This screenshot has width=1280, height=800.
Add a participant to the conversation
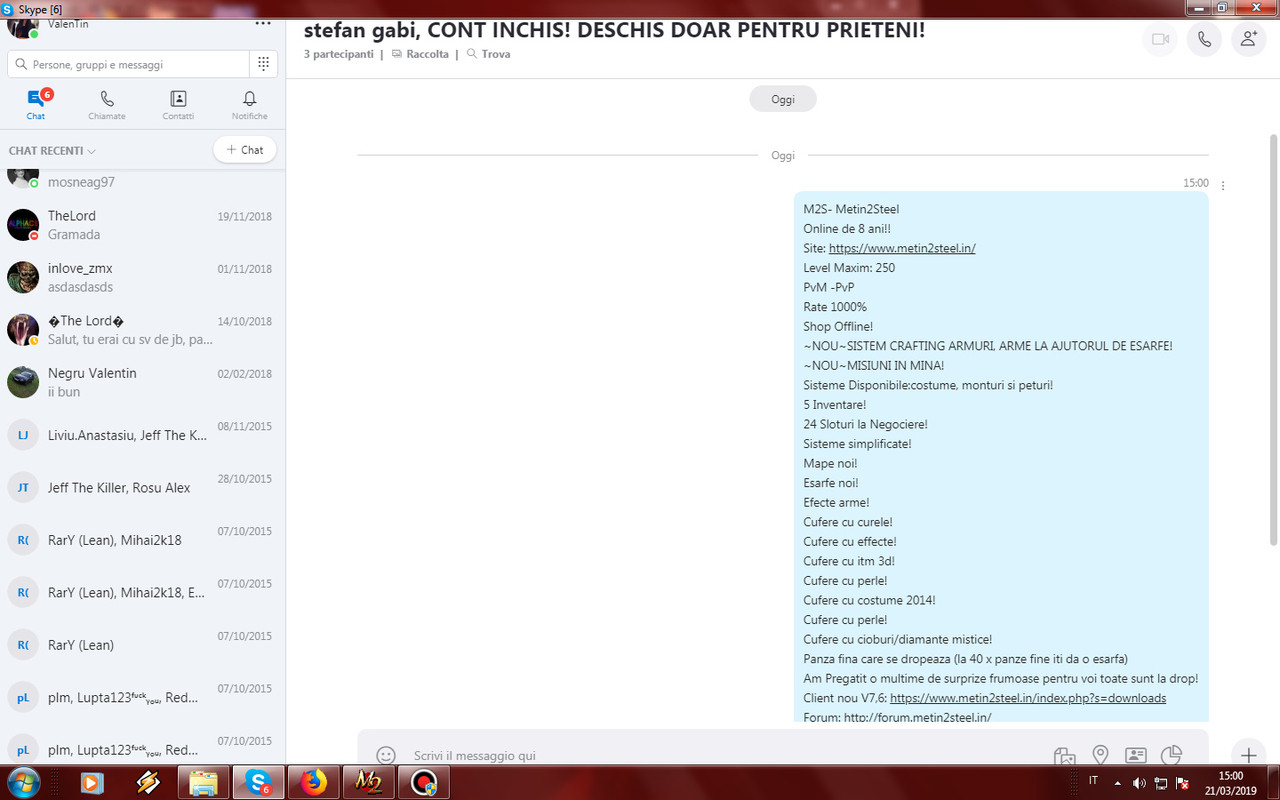point(1248,40)
